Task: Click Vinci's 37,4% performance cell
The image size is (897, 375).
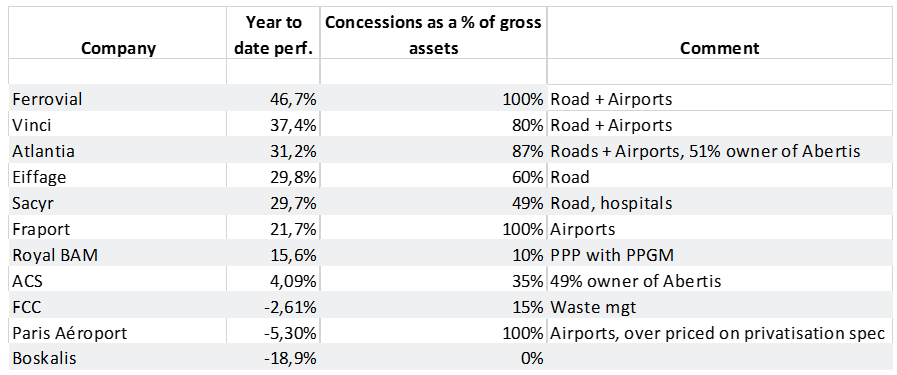Action: pos(273,125)
